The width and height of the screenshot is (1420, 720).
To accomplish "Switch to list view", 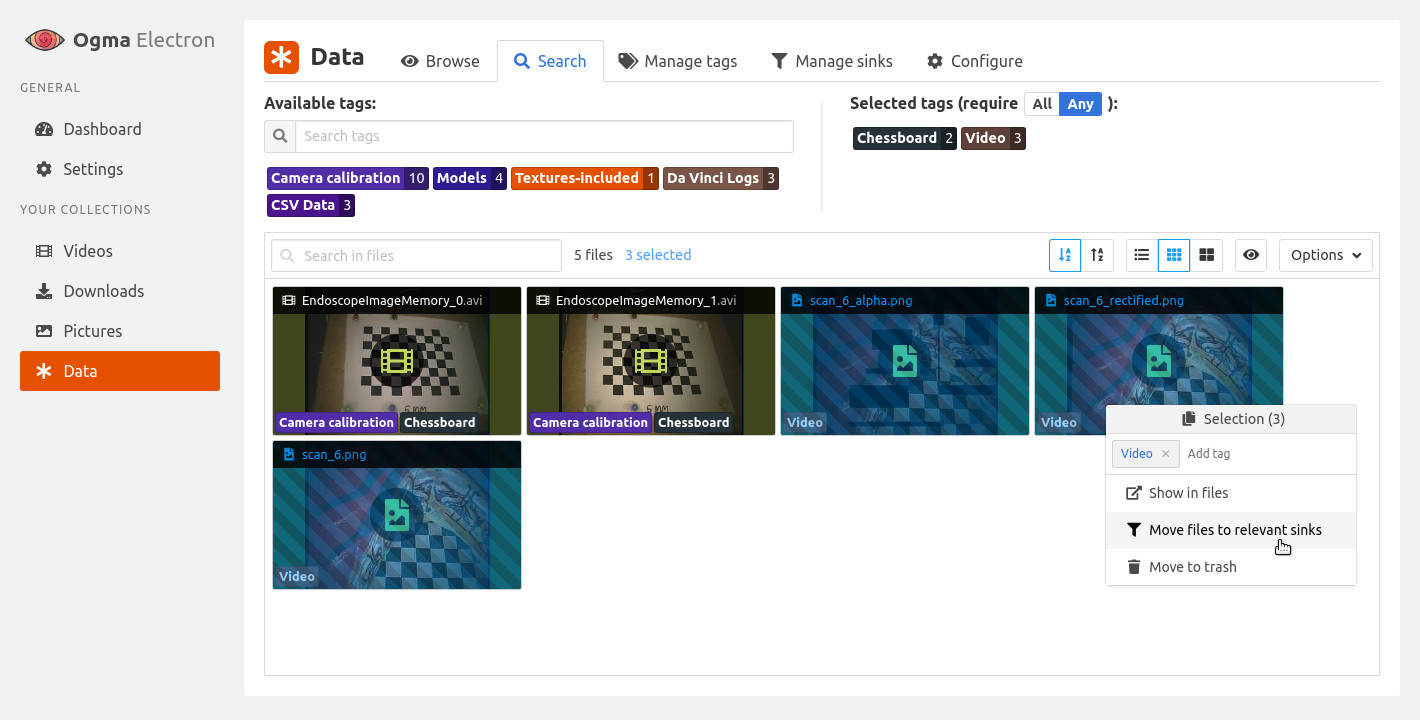I will click(1142, 255).
